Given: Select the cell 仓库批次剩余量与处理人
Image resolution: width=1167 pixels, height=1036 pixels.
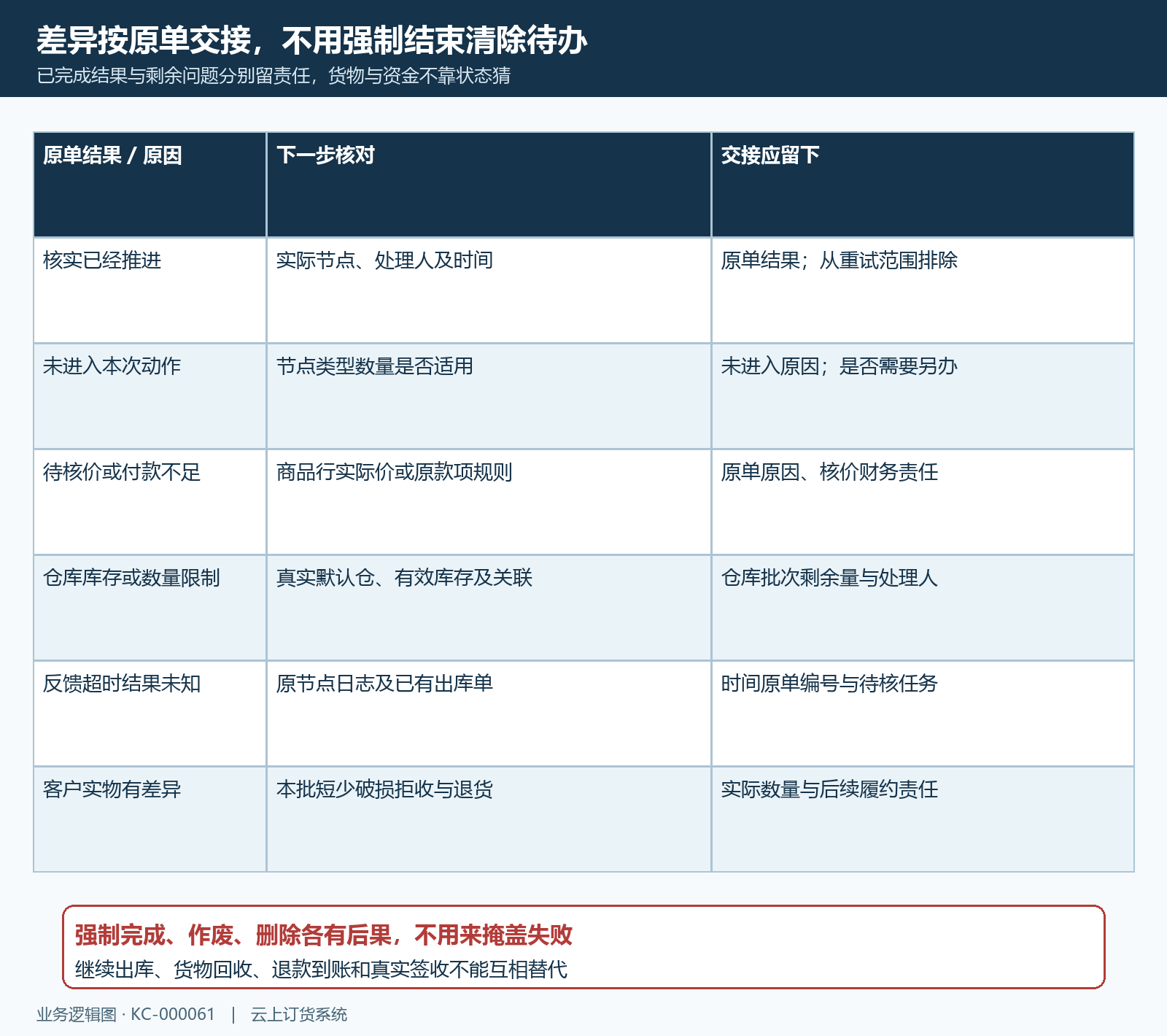Looking at the screenshot, I should point(923,608).
